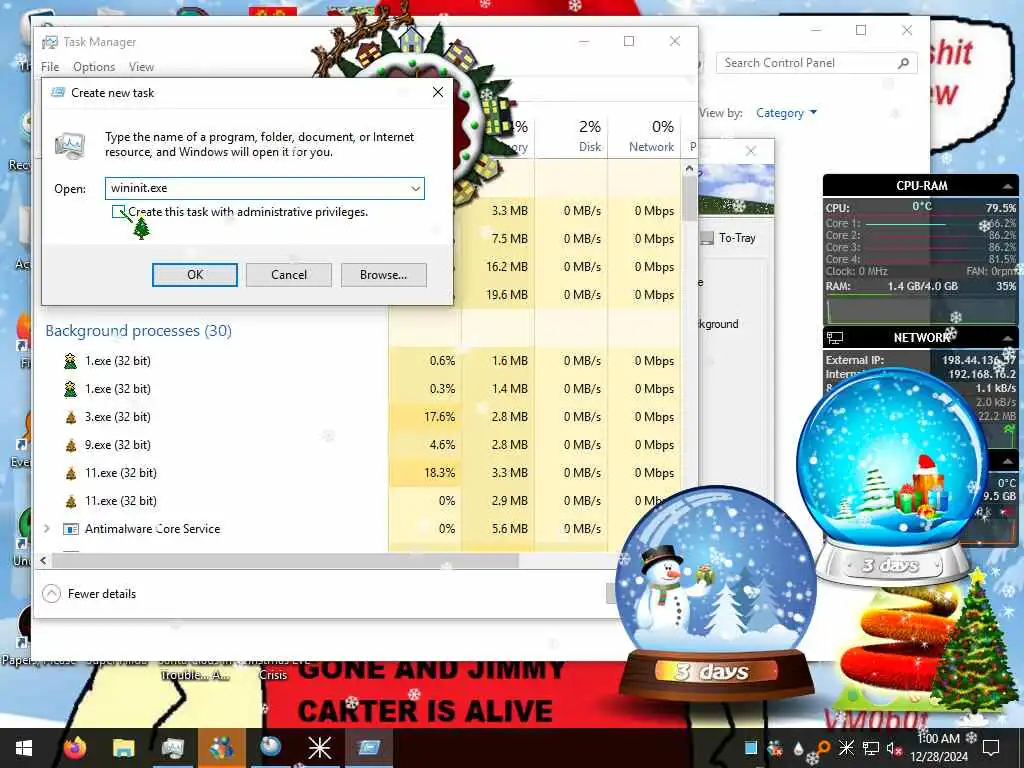The height and width of the screenshot is (768, 1024).
Task: Click the scroll-up arrow of the process list
Action: (689, 168)
